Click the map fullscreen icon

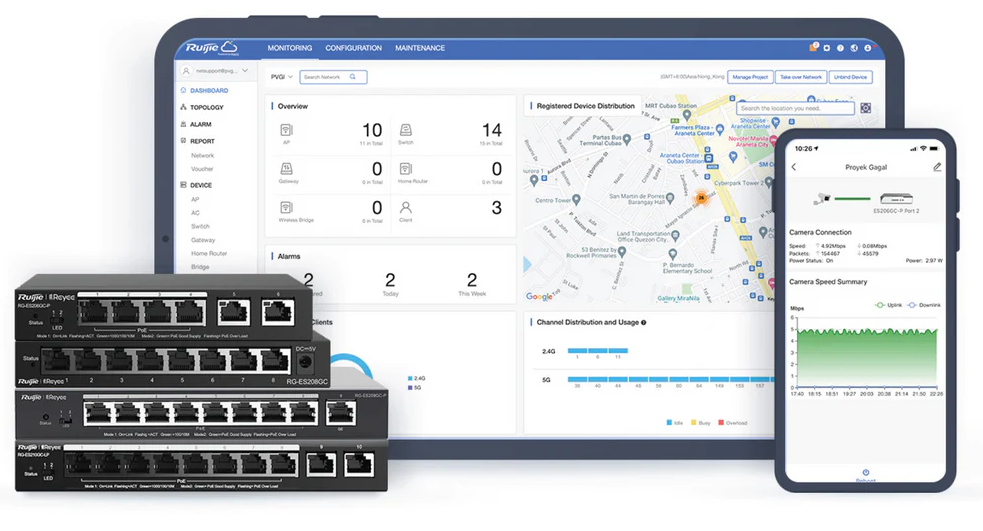pos(865,108)
